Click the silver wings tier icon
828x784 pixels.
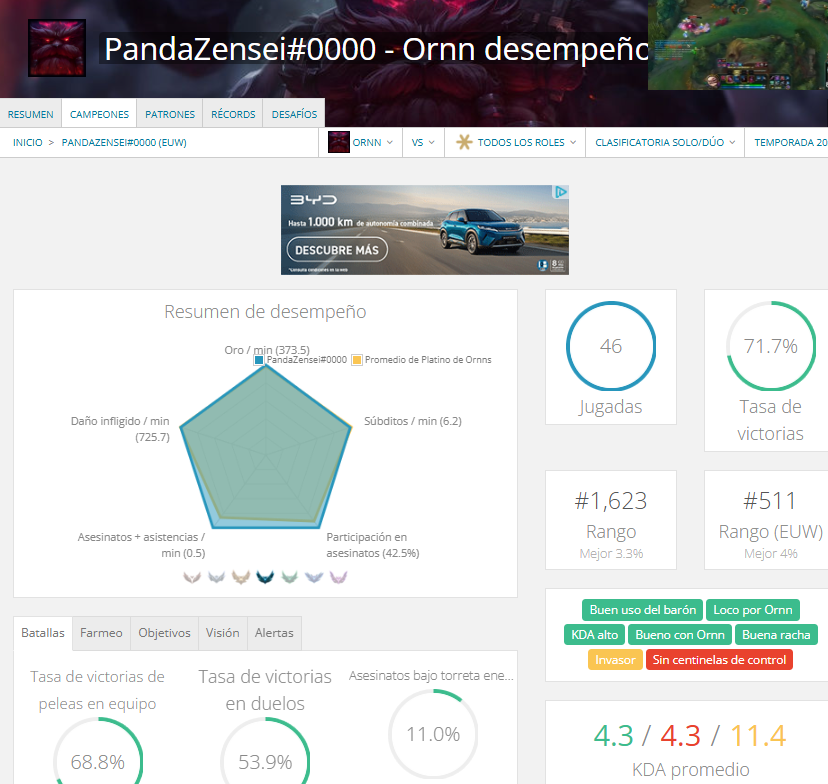(216, 576)
